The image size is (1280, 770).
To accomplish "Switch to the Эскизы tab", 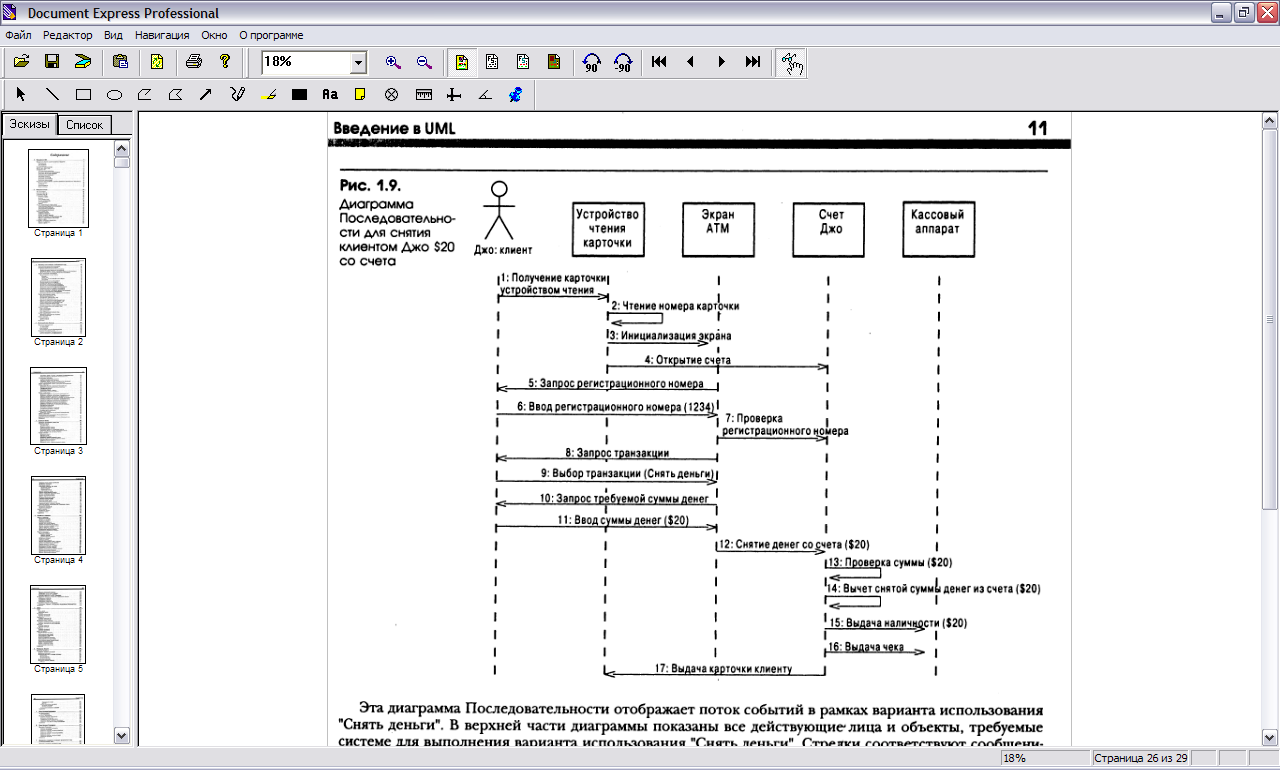I will click(x=29, y=124).
